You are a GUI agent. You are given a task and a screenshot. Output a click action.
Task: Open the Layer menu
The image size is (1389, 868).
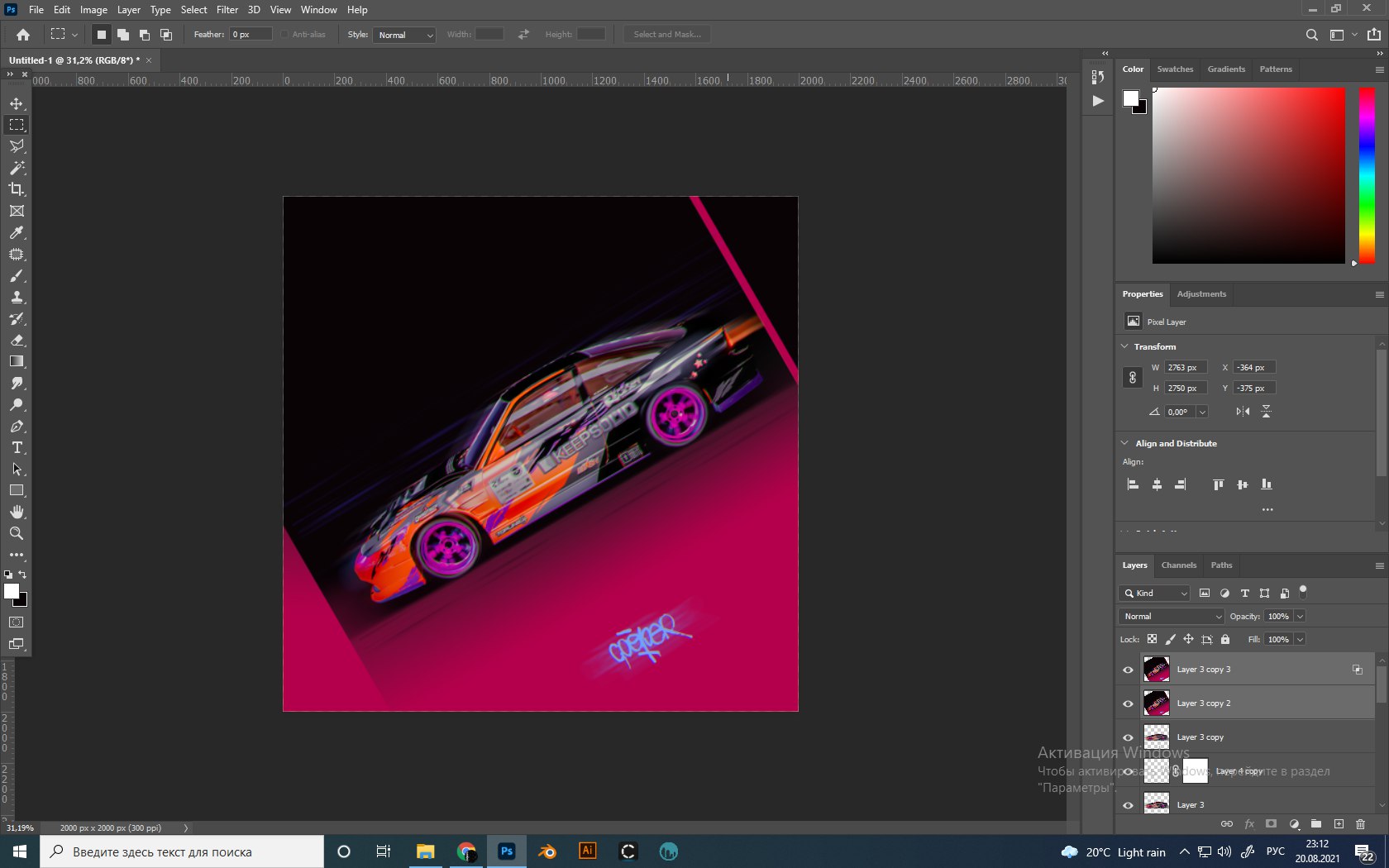tap(128, 10)
